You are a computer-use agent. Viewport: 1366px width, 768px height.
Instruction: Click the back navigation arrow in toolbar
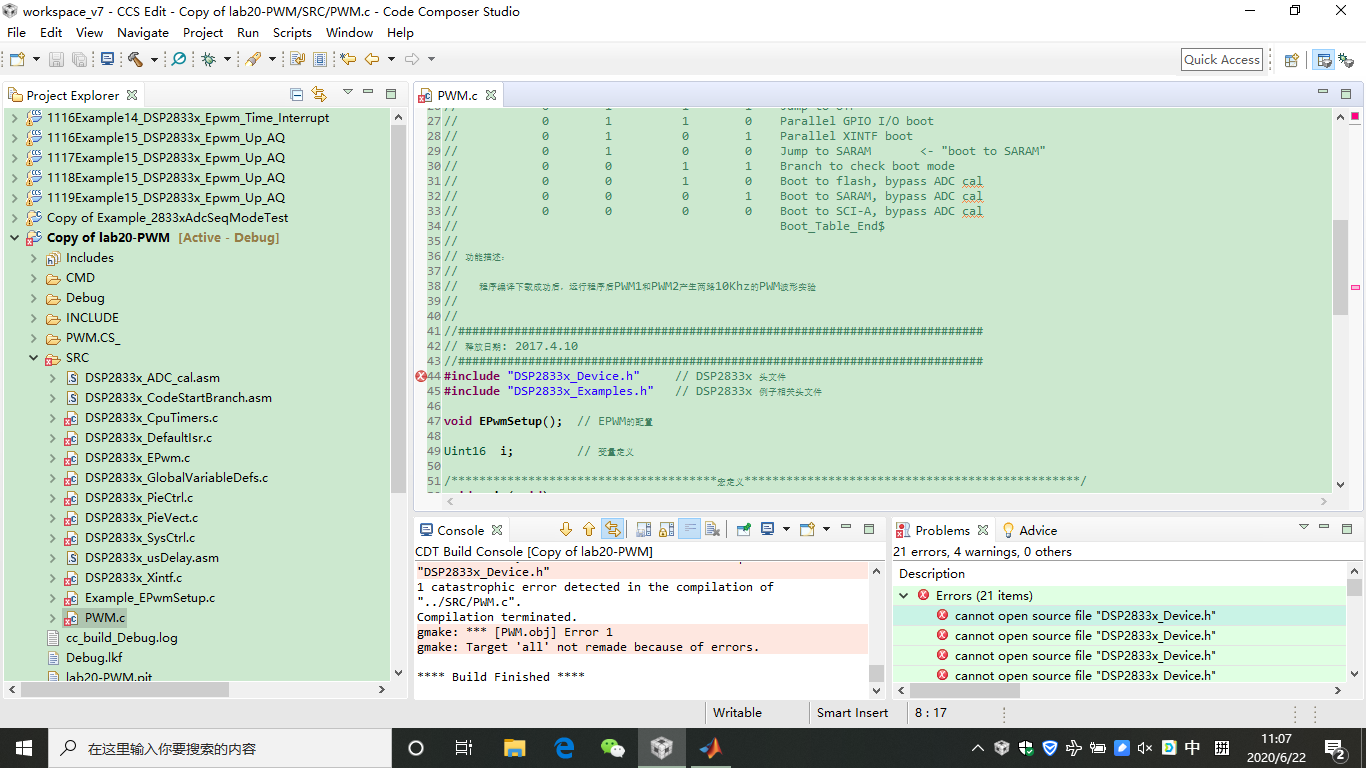point(372,60)
